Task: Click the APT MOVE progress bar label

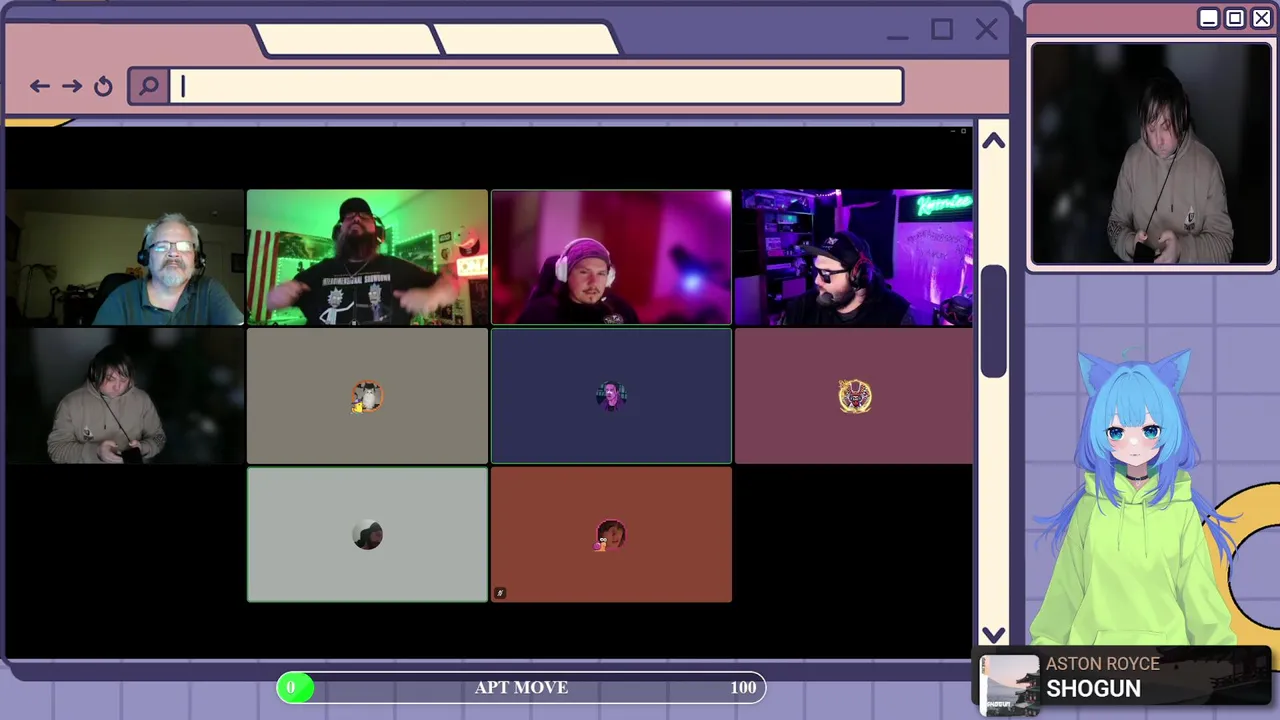Action: click(521, 687)
